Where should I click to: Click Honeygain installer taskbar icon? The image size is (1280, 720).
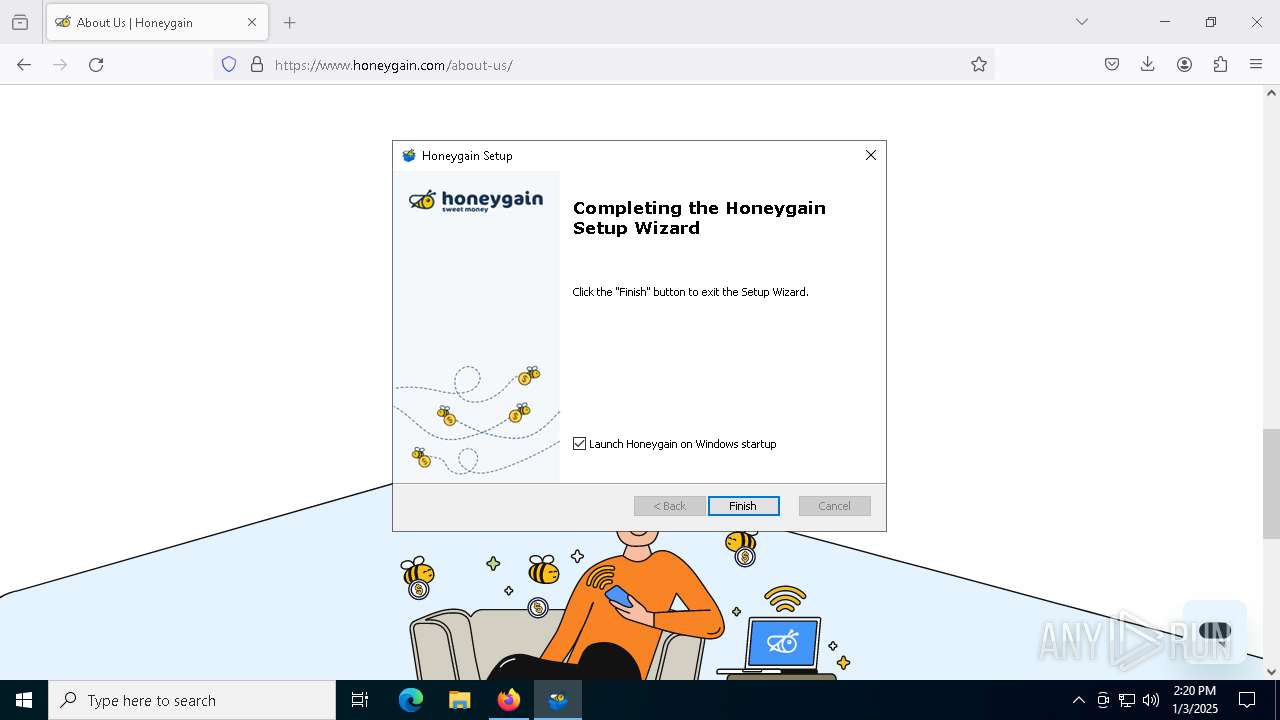pos(558,700)
